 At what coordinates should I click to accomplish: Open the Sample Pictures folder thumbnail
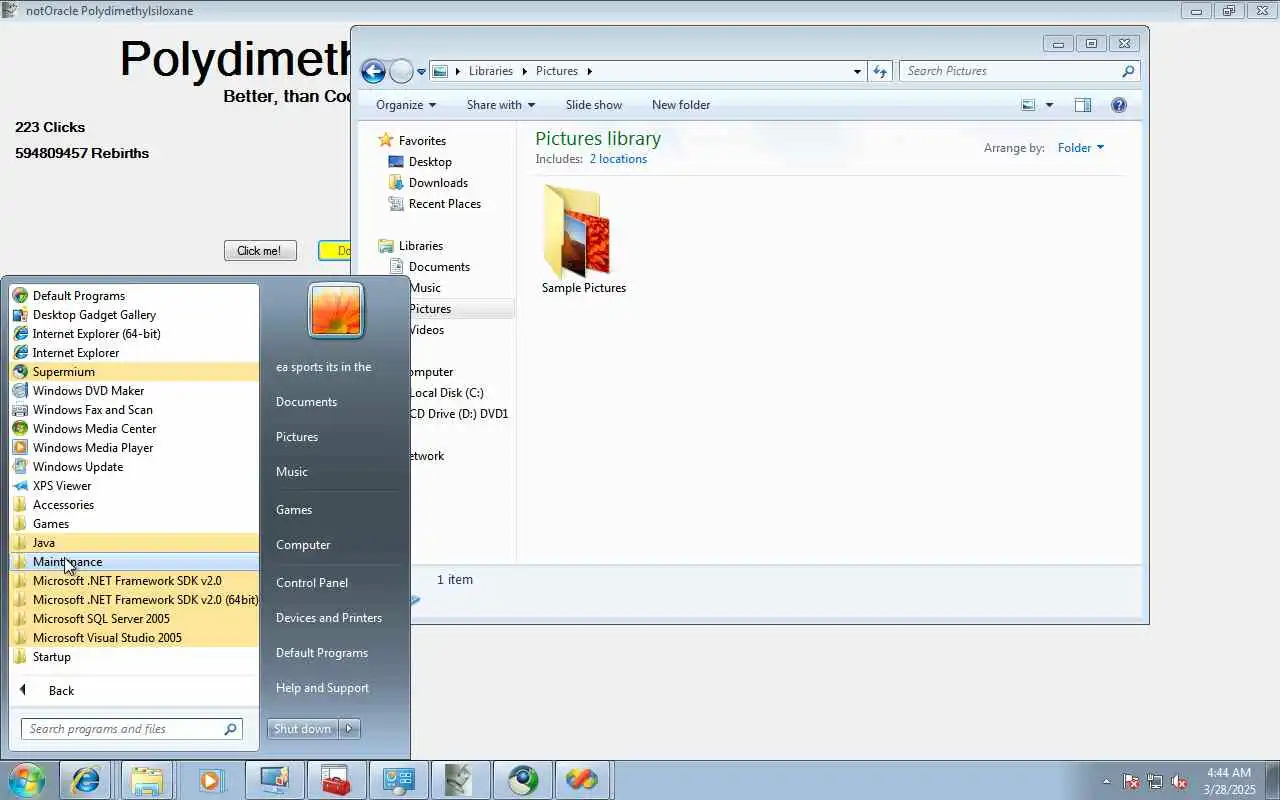[x=577, y=232]
